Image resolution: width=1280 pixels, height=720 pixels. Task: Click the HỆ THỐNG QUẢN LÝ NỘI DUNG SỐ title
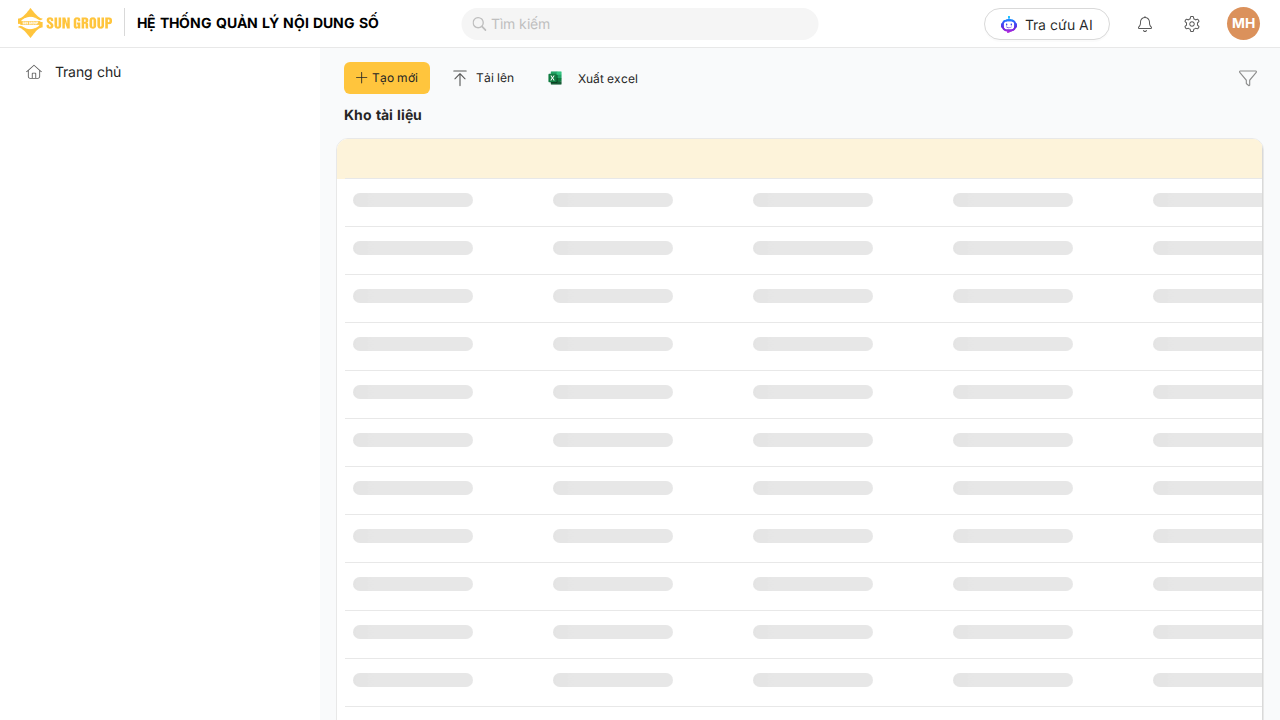click(x=258, y=23)
